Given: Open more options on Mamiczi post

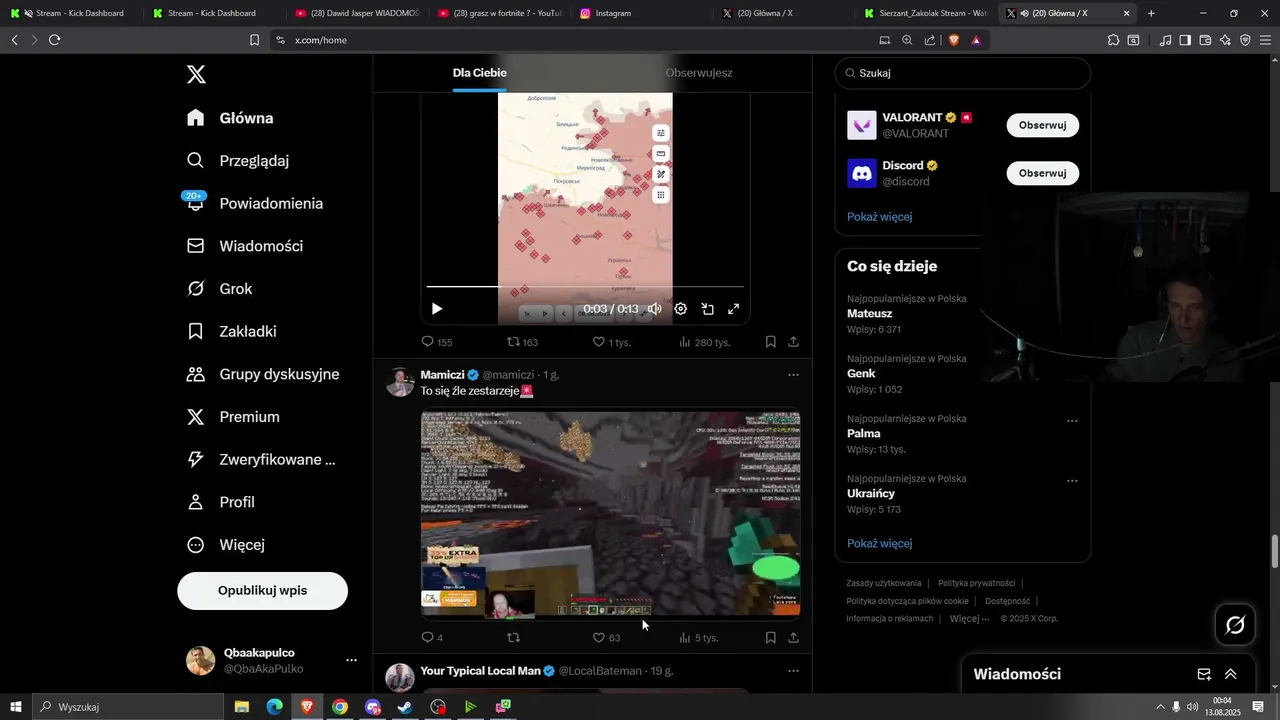Looking at the screenshot, I should [793, 375].
